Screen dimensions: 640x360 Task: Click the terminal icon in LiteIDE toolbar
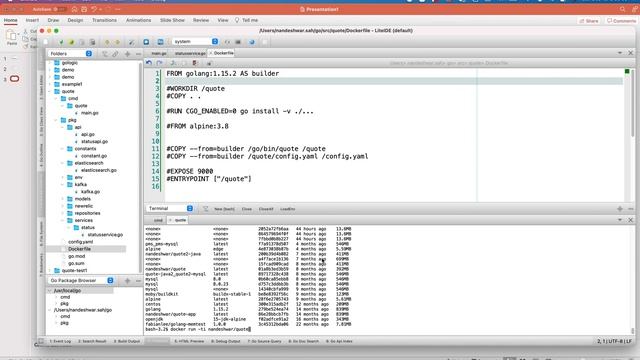pos(238,42)
